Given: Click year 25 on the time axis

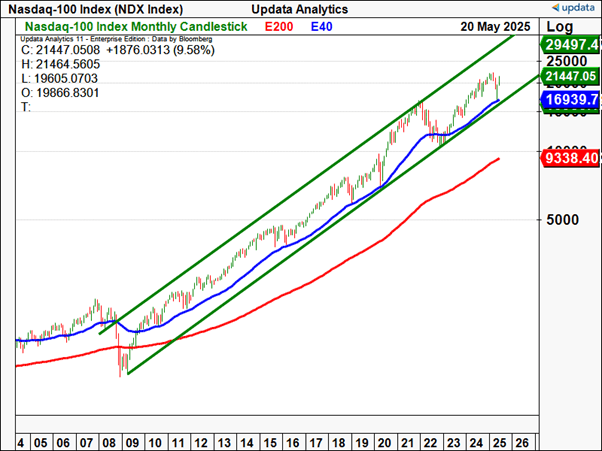Looking at the screenshot, I should tap(499, 443).
